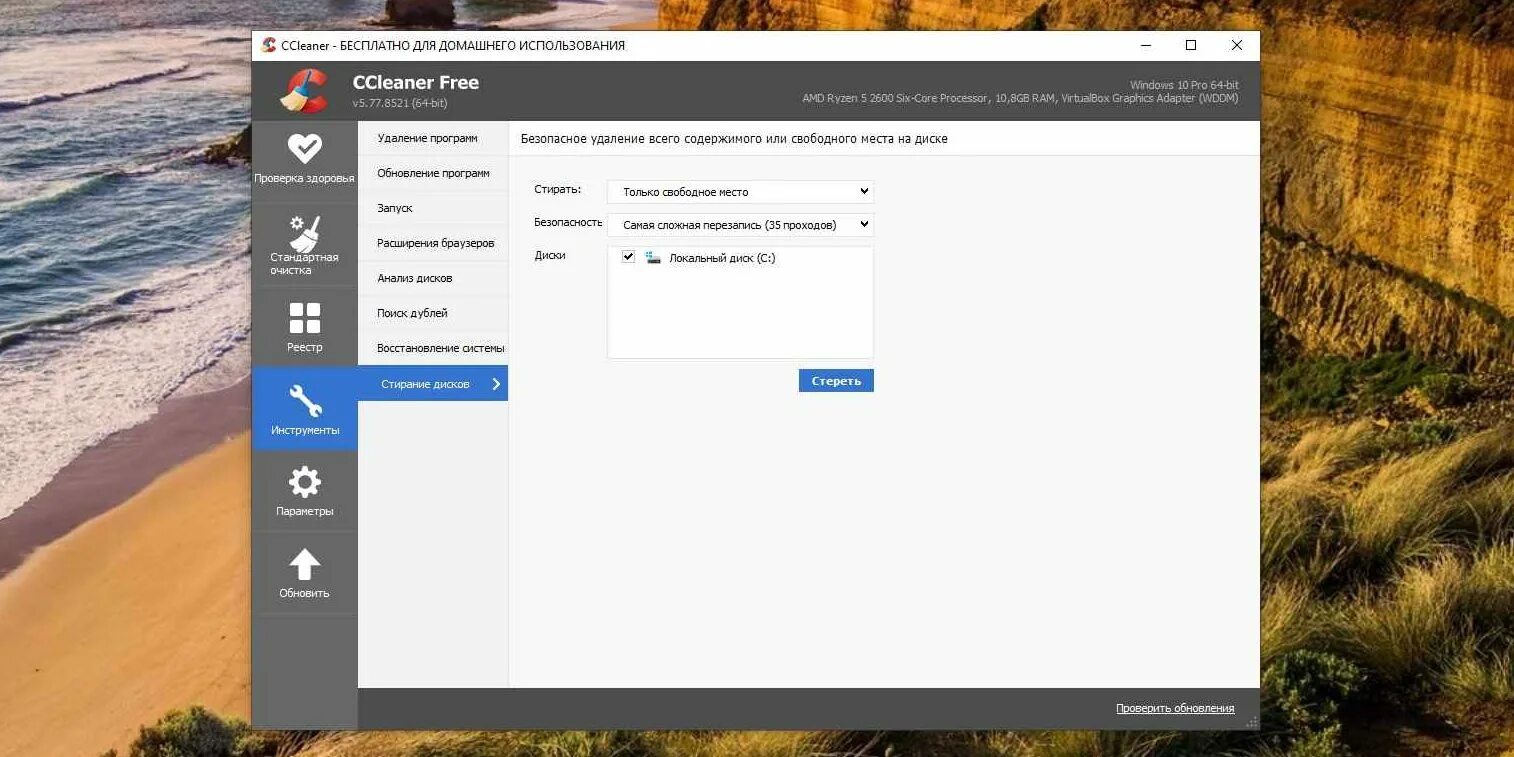Open Поиск дублей tool
The width and height of the screenshot is (1514, 757).
433,313
